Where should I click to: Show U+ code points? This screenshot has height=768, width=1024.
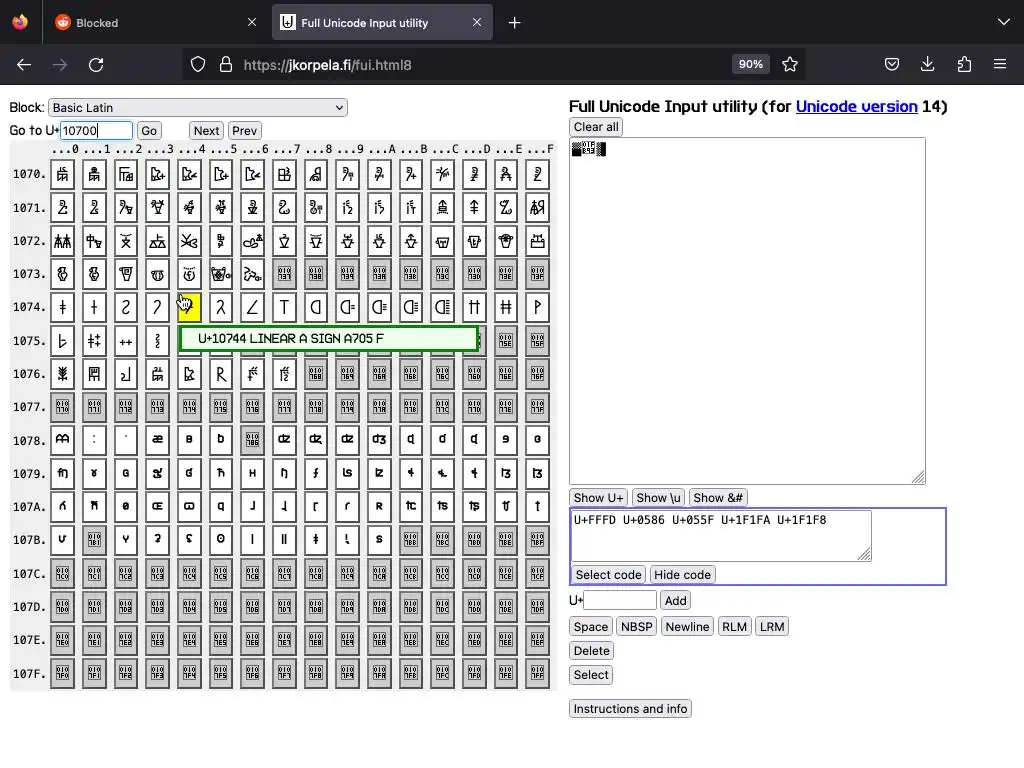point(598,498)
